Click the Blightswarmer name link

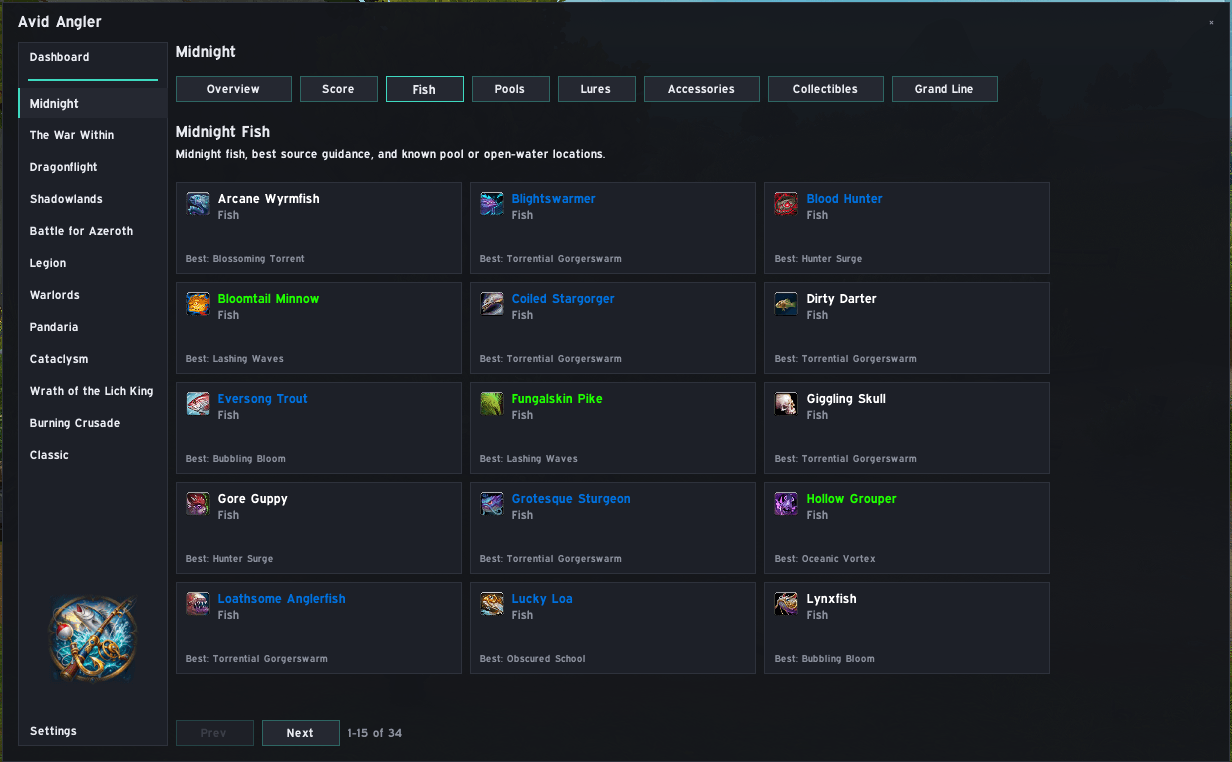click(x=553, y=199)
